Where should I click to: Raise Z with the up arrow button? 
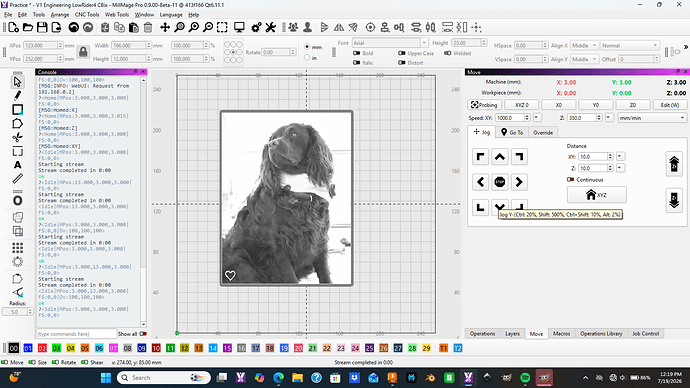(x=674, y=164)
